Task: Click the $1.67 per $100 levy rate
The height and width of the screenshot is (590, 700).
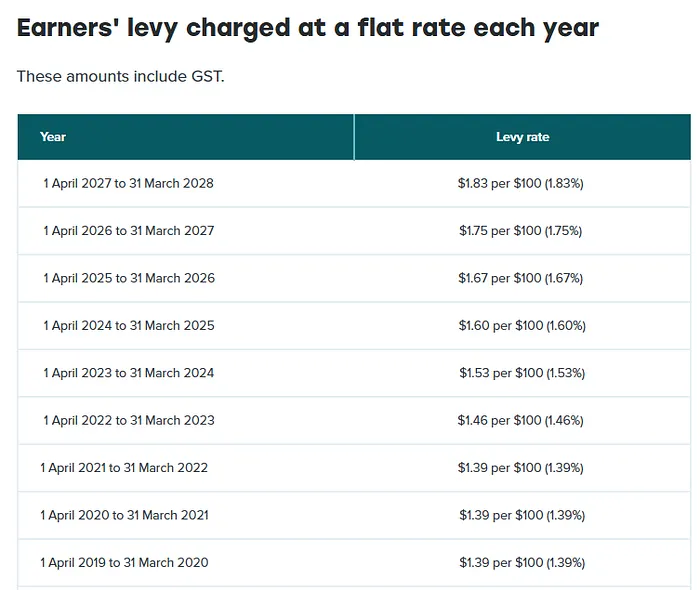Action: 521,278
